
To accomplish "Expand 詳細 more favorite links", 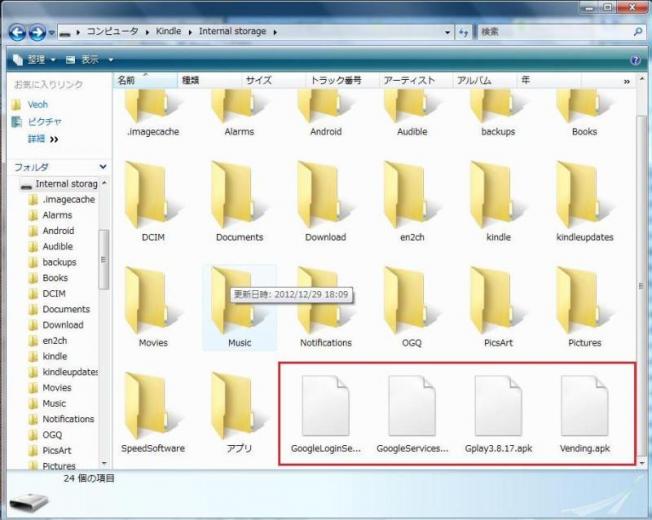I will pyautogui.click(x=43, y=139).
